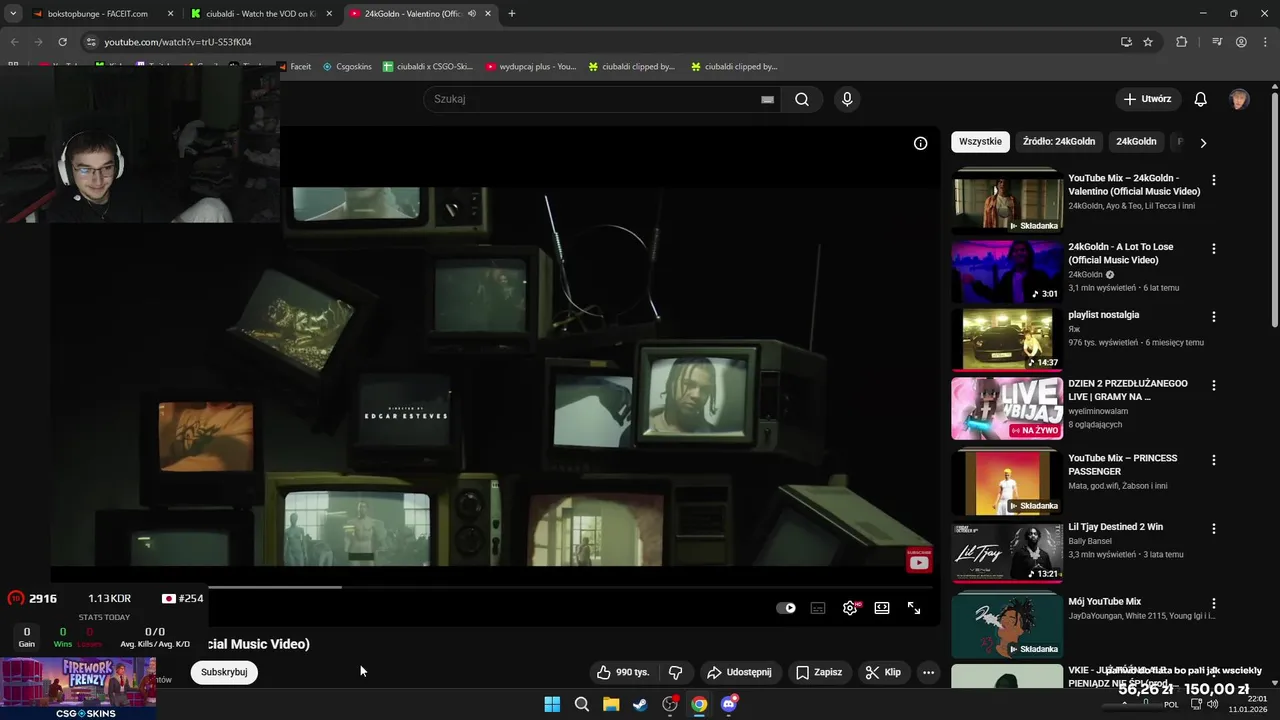Save video with Zapisz button
Screen dimensions: 1280x720
point(819,672)
